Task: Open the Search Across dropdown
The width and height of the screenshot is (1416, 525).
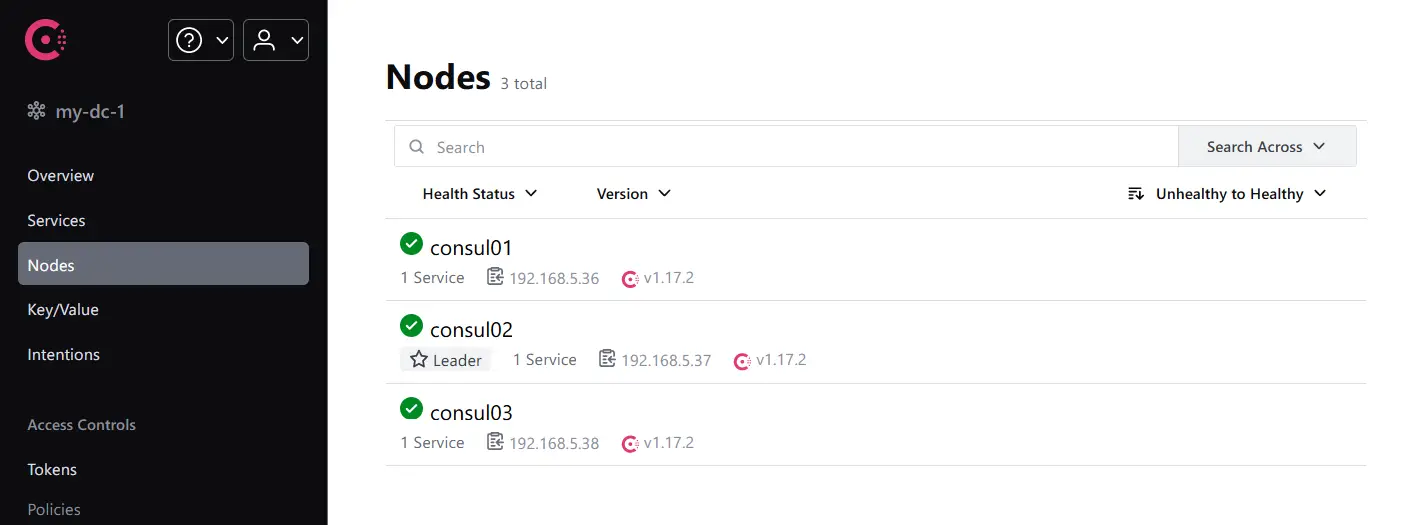Action: (1267, 147)
